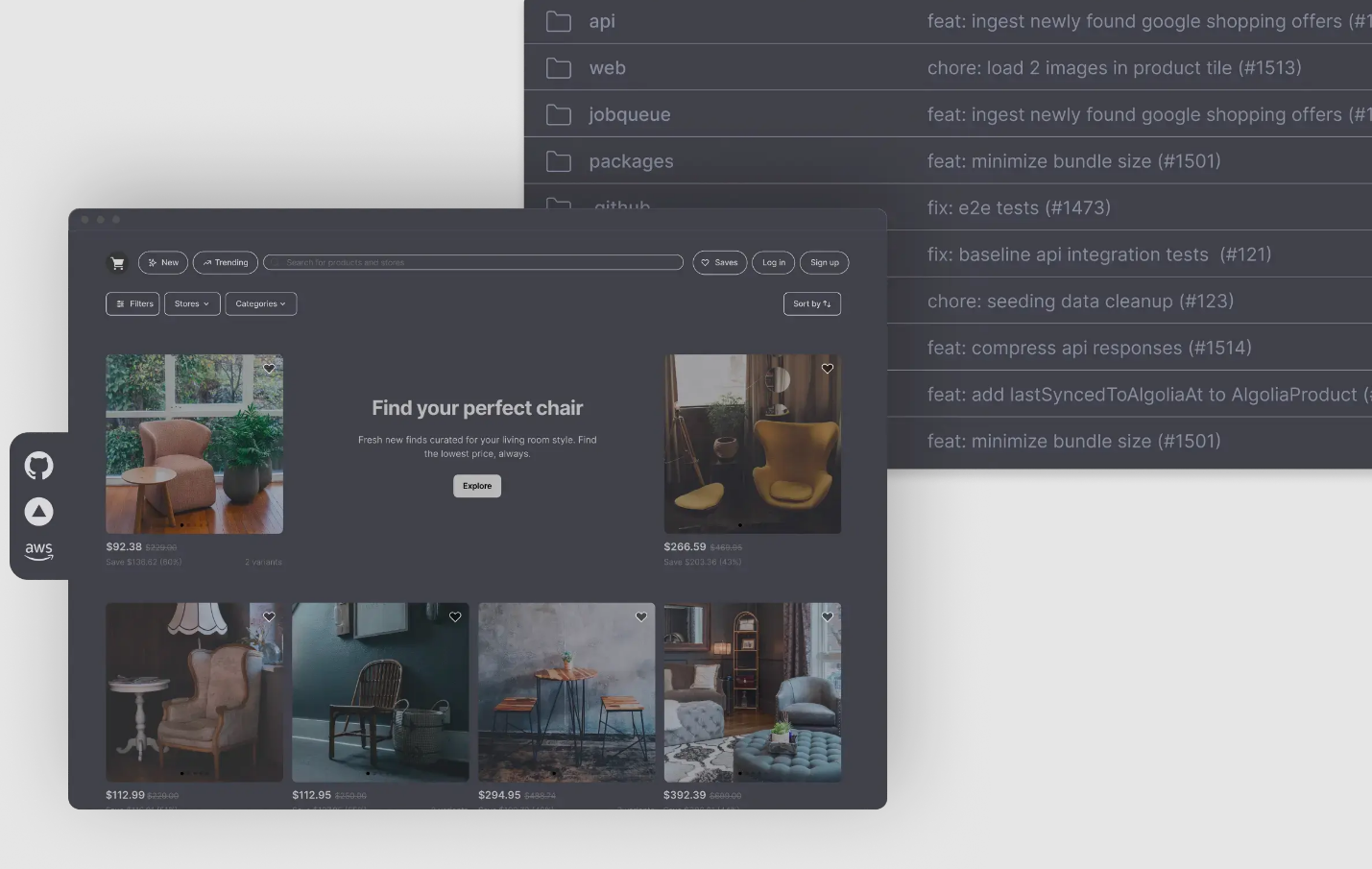Click the commit message in the jobqueue row
The width and height of the screenshot is (1372, 869).
coord(1149,115)
